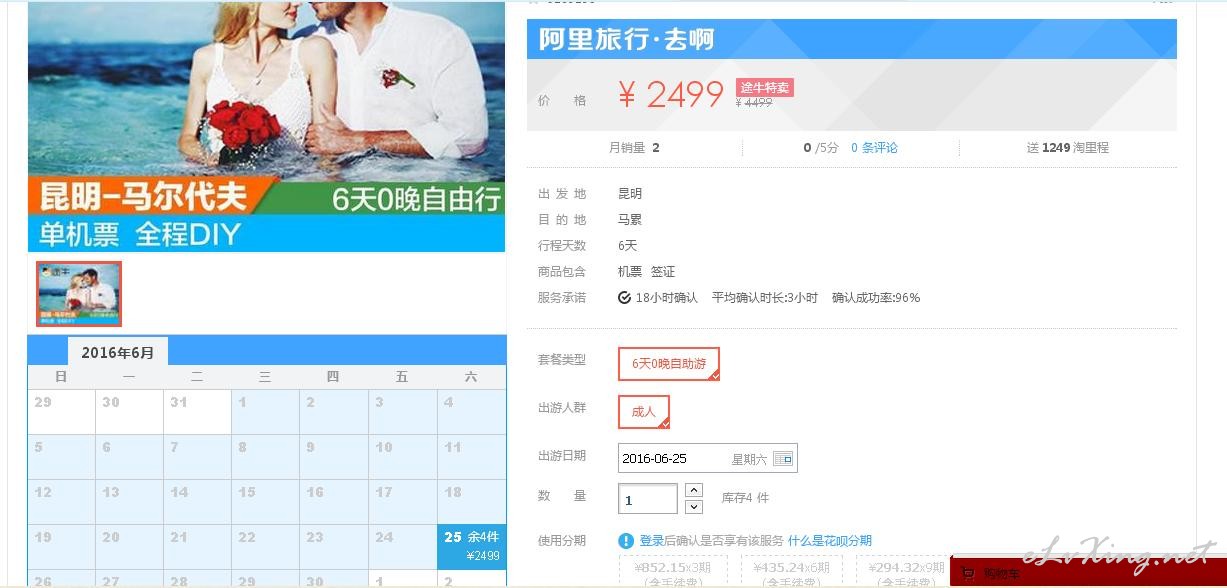Click the shopping cart icon

click(967, 574)
